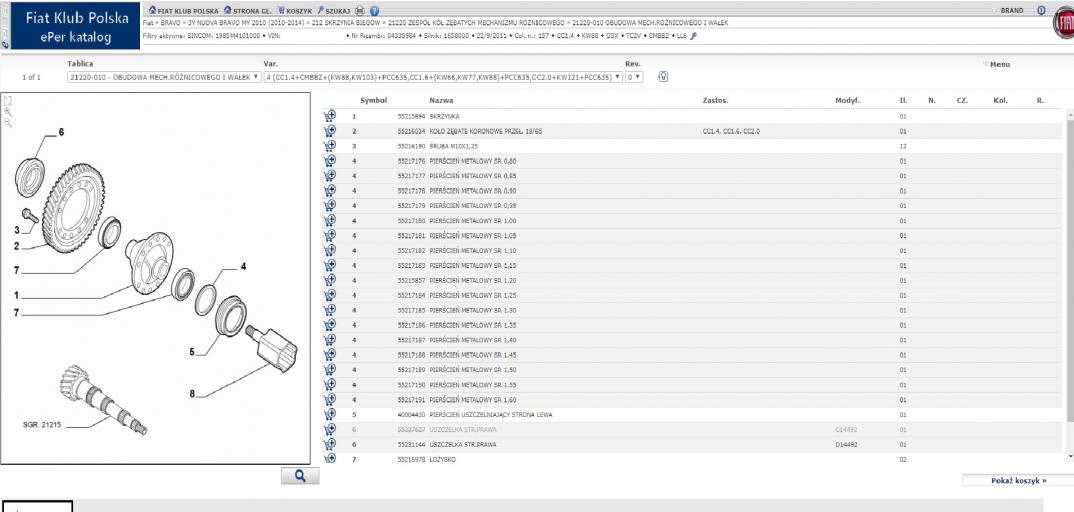The image size is (1074, 512).
Task: Add ŚRUBA M10X1,25 to the cart
Action: [329, 145]
